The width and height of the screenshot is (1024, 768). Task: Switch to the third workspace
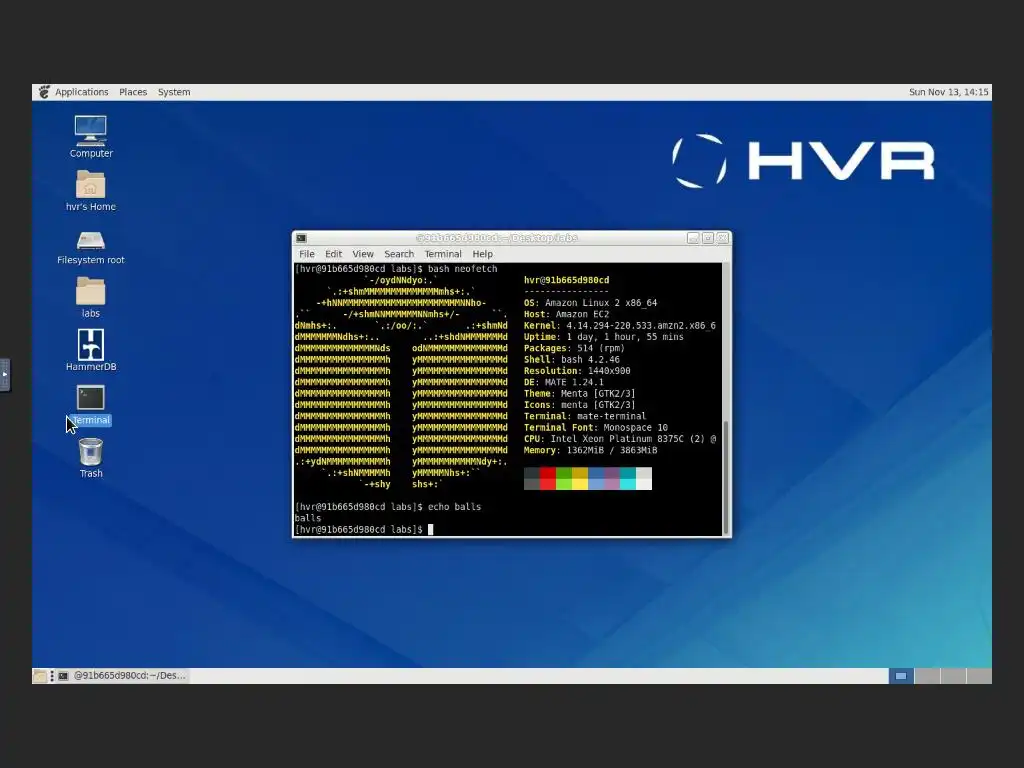tap(953, 676)
